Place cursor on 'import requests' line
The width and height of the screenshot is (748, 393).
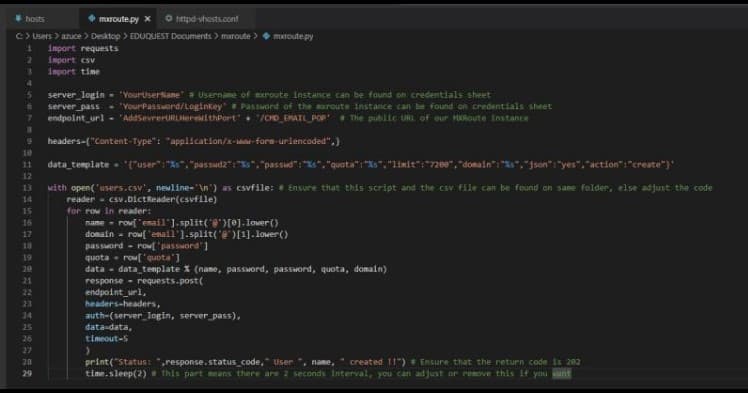(x=83, y=48)
